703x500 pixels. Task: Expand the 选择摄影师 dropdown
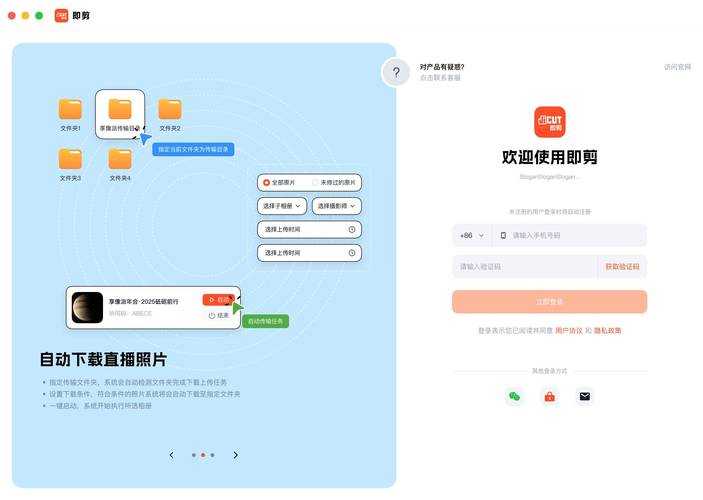[x=337, y=206]
